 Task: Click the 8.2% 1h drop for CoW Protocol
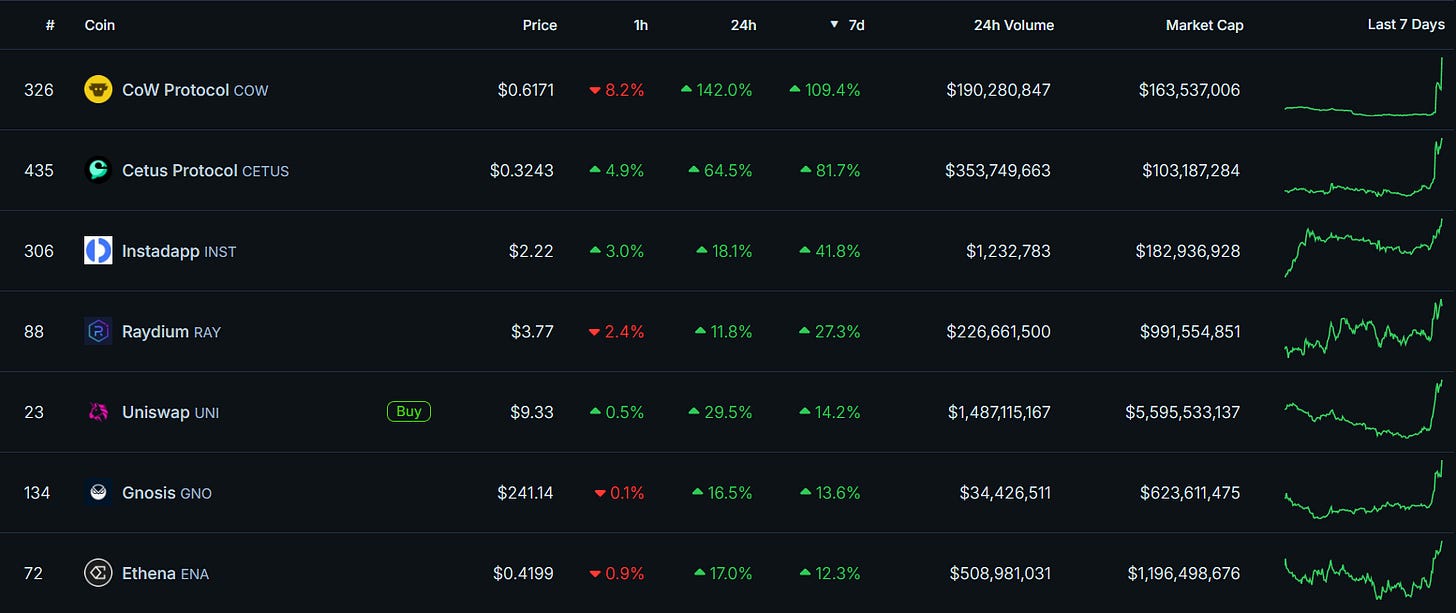click(x=617, y=90)
